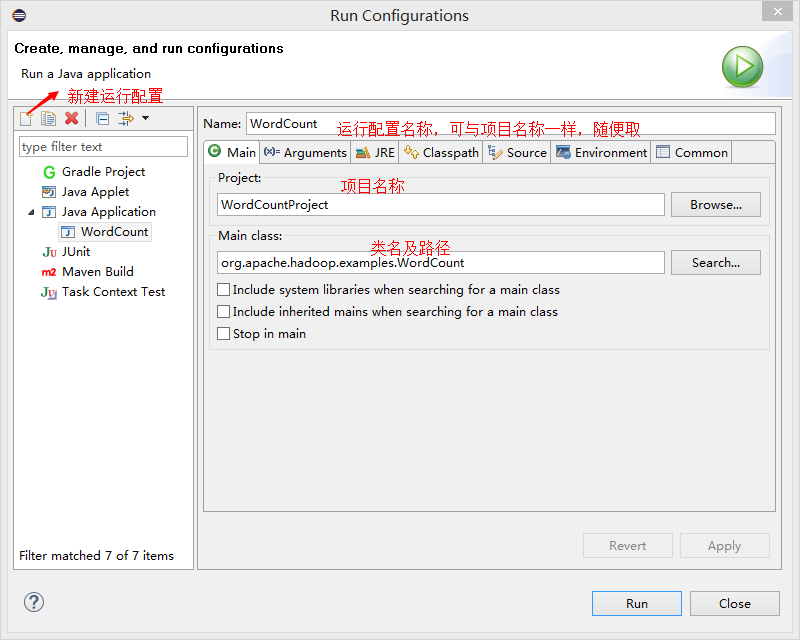Open the Arguments tab
Viewport: 800px width, 640px height.
pyautogui.click(x=305, y=153)
